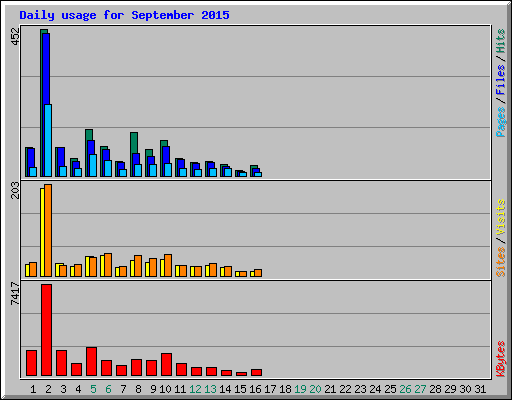Select the orange Sites bar for day 6
Image resolution: width=512 pixels, height=400 pixels.
click(x=108, y=265)
